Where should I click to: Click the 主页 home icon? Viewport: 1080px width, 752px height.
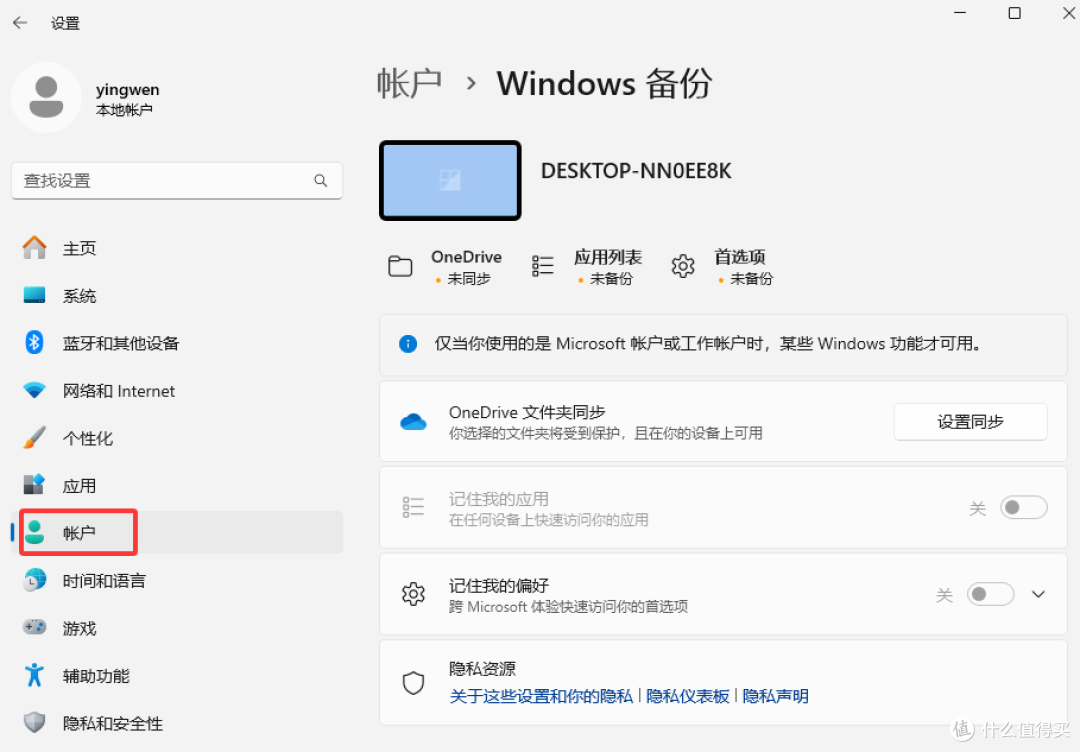point(34,247)
